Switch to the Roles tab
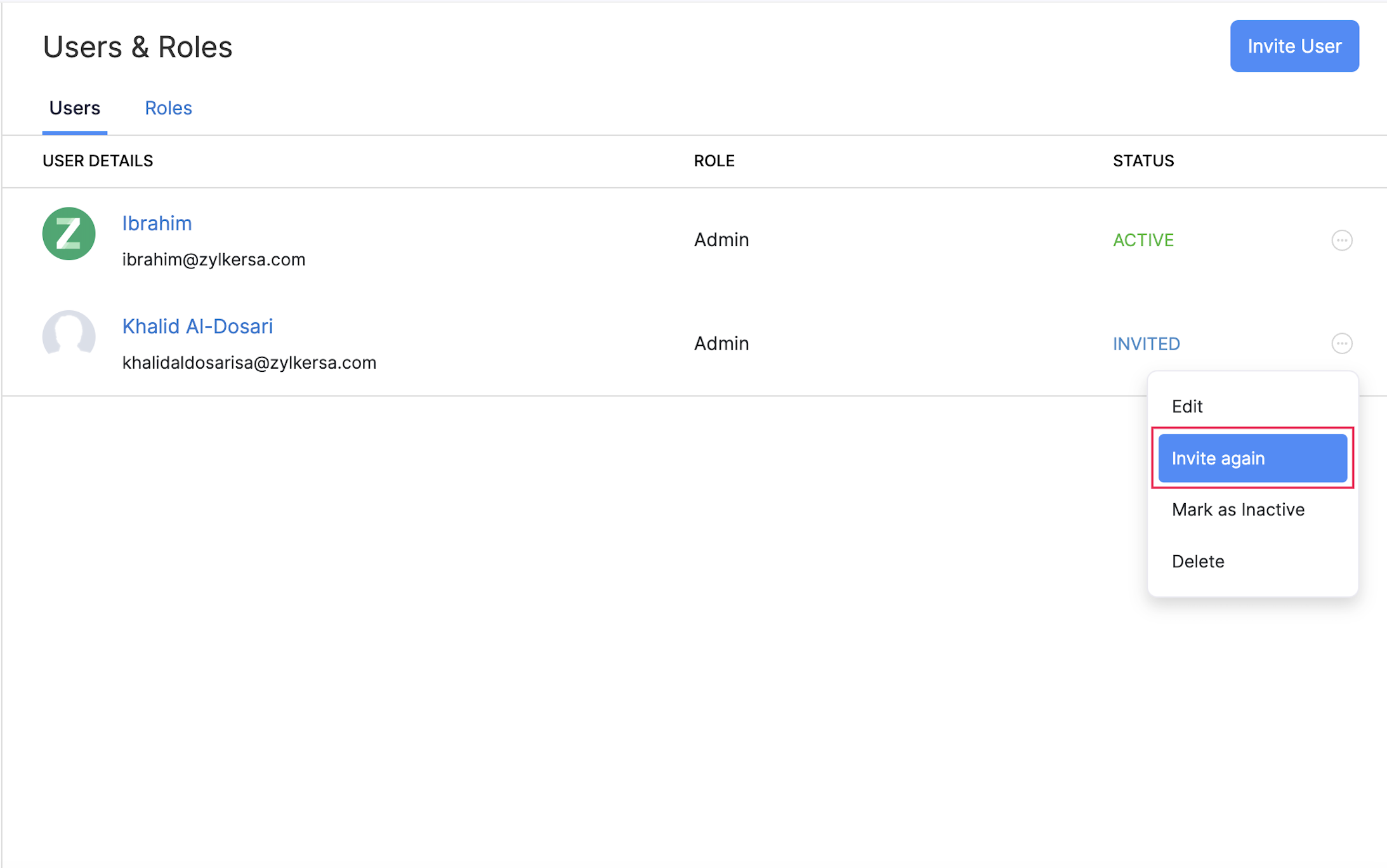The image size is (1387, 868). tap(168, 107)
